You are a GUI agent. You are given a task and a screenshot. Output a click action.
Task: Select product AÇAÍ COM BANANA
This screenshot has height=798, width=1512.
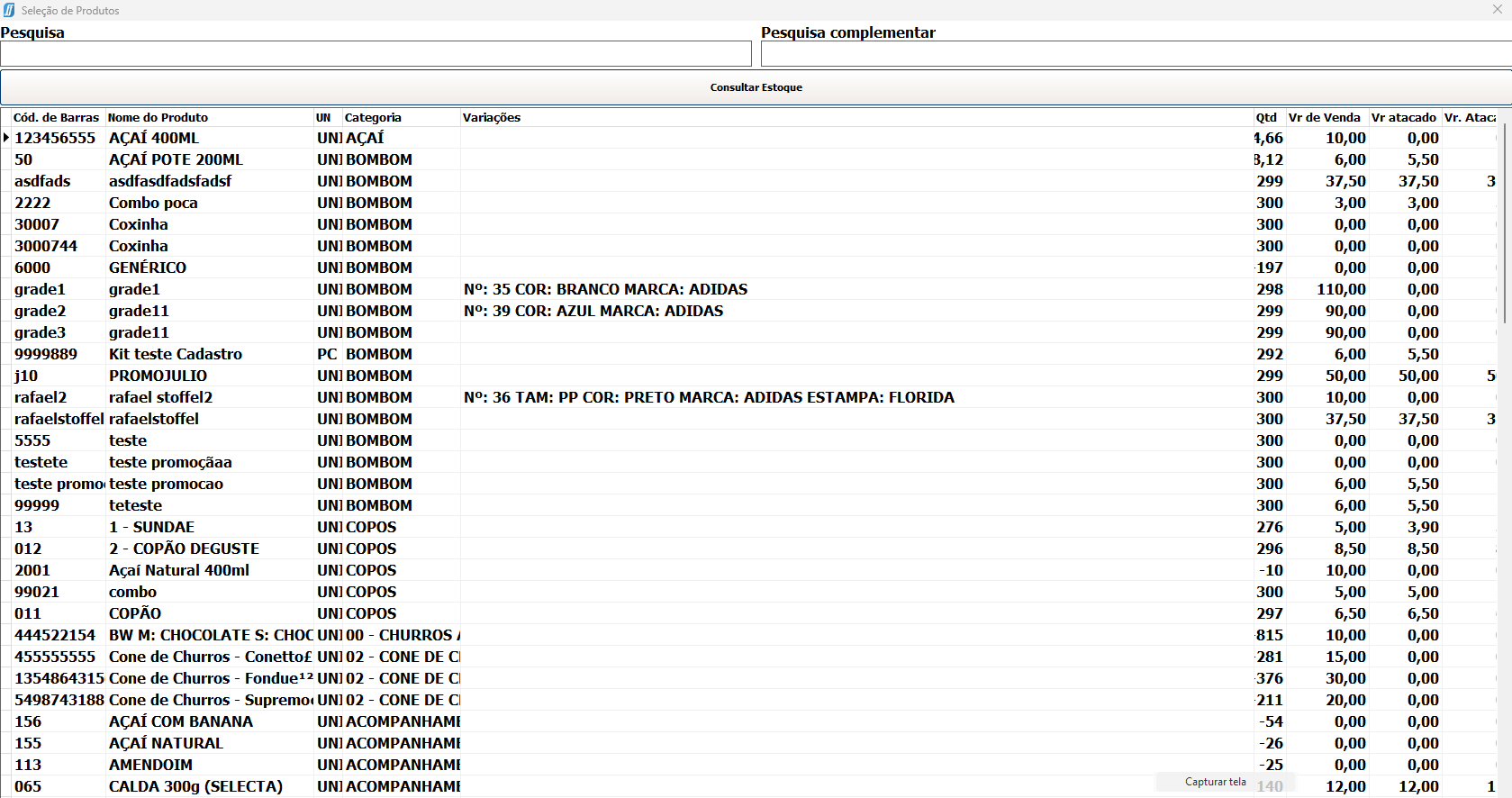(x=181, y=721)
